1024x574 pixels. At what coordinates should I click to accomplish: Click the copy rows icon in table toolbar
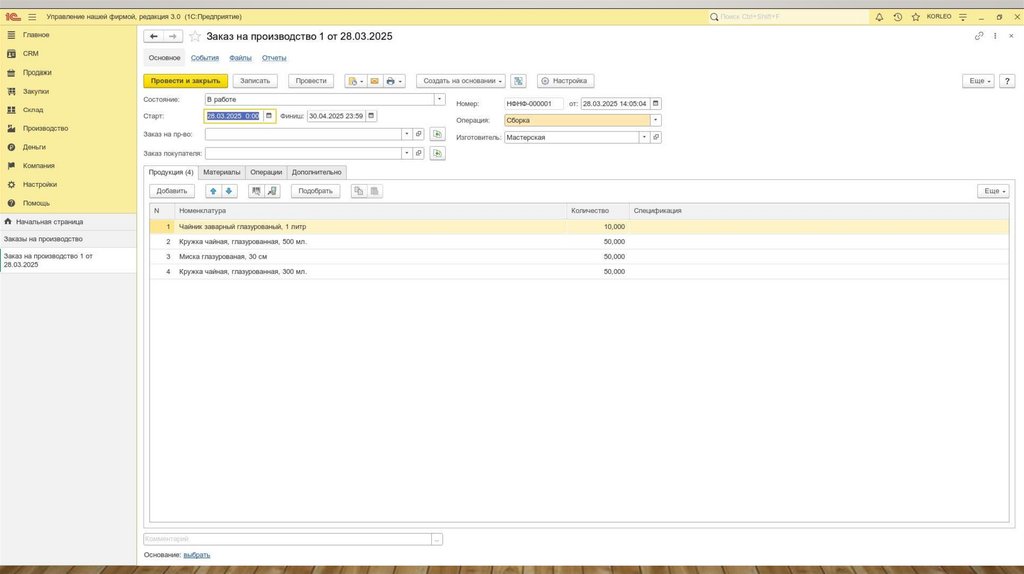[x=359, y=191]
